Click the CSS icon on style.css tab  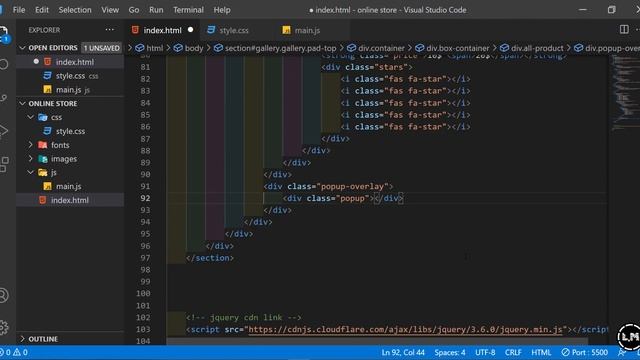pyautogui.click(x=211, y=30)
